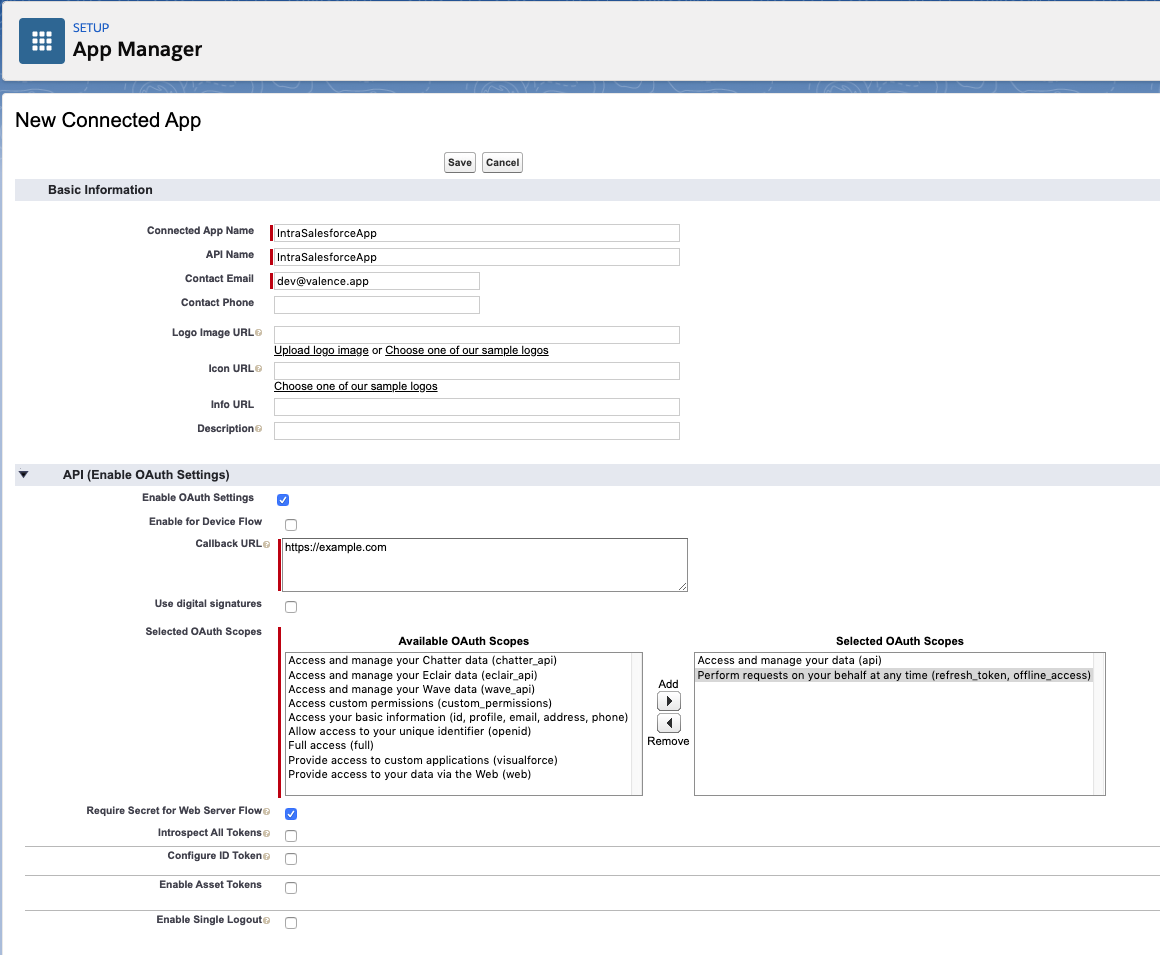Viewport: 1160px width, 955px height.
Task: Focus the Description input field
Action: pyautogui.click(x=476, y=431)
